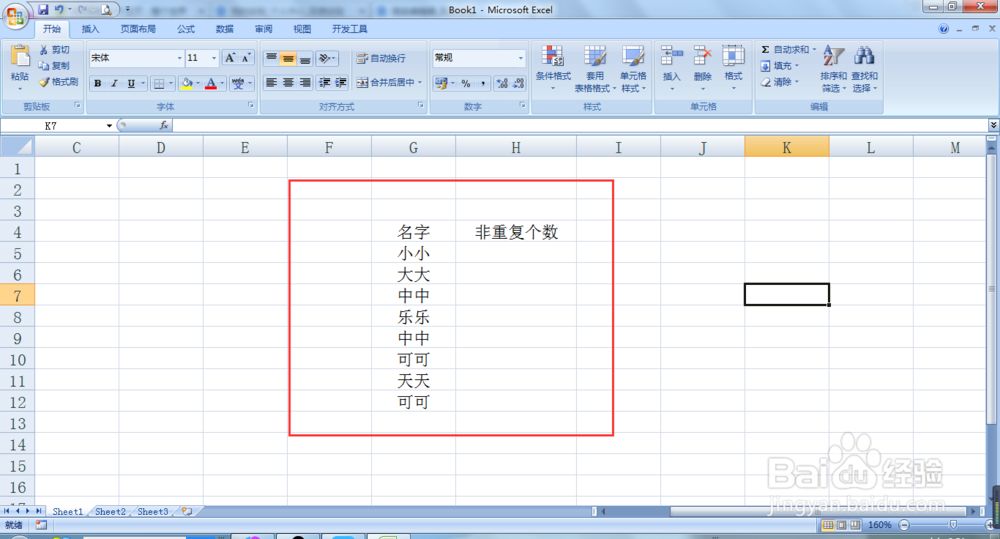Image resolution: width=1000 pixels, height=539 pixels.
Task: Apply red font color A
Action: click(x=211, y=83)
